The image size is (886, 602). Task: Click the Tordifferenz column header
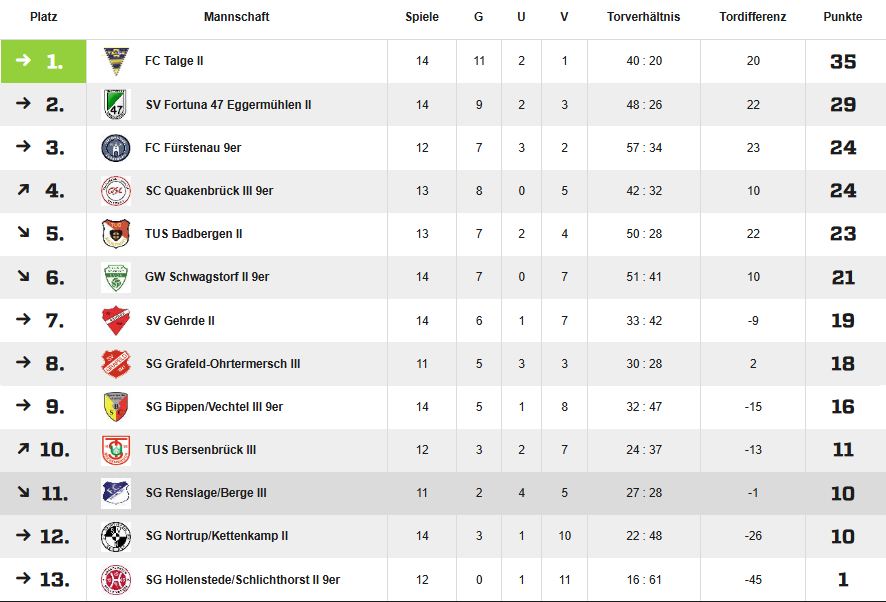[x=753, y=17]
